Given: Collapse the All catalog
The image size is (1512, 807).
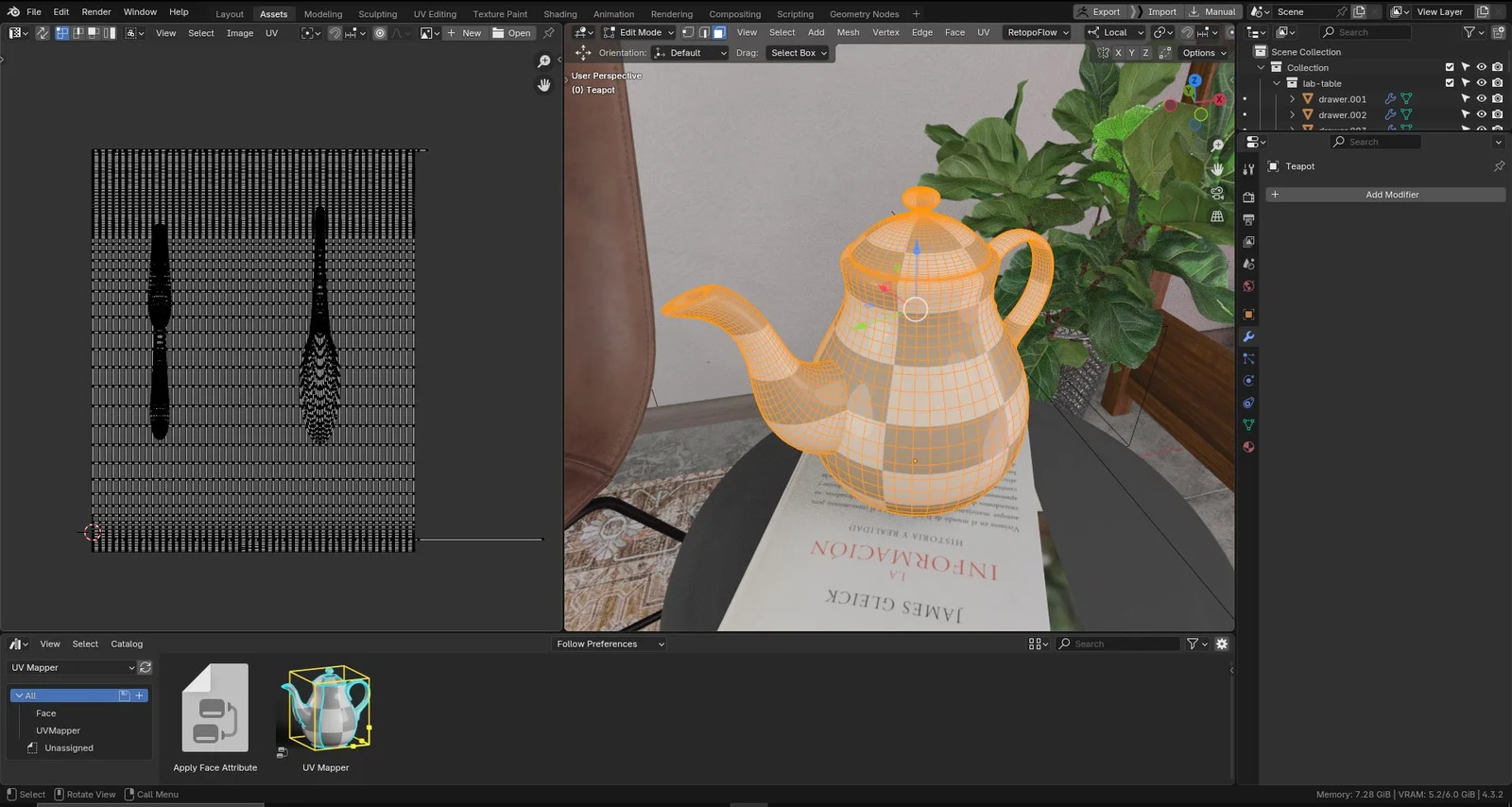Looking at the screenshot, I should (19, 695).
